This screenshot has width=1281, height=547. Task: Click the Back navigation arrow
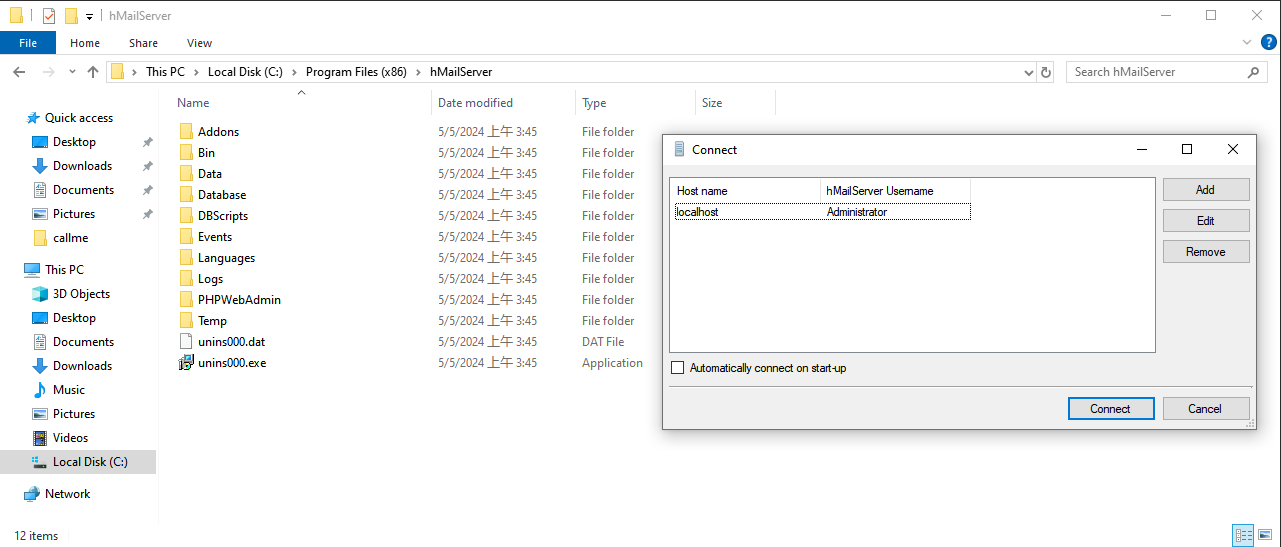19,72
